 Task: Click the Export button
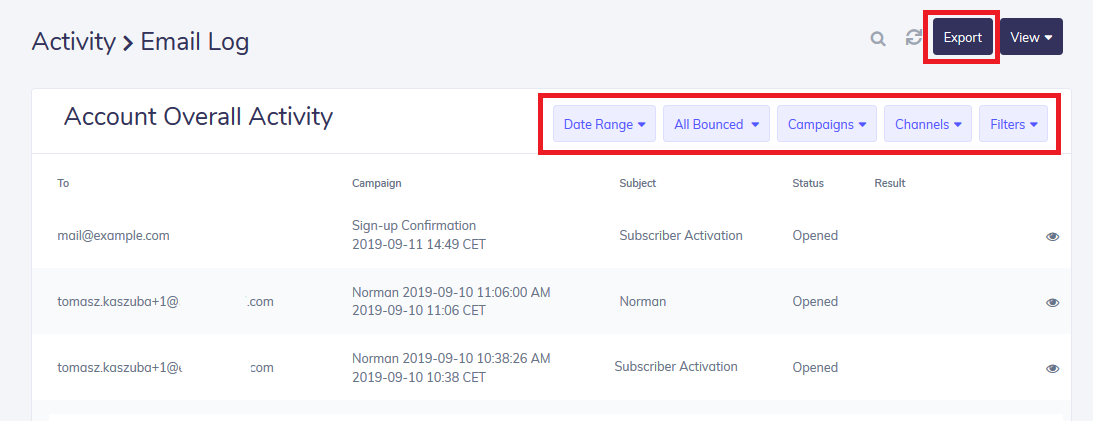962,37
